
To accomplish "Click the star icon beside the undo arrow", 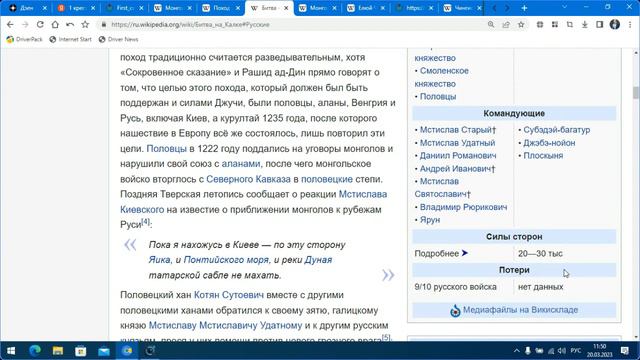I will point(85,24).
